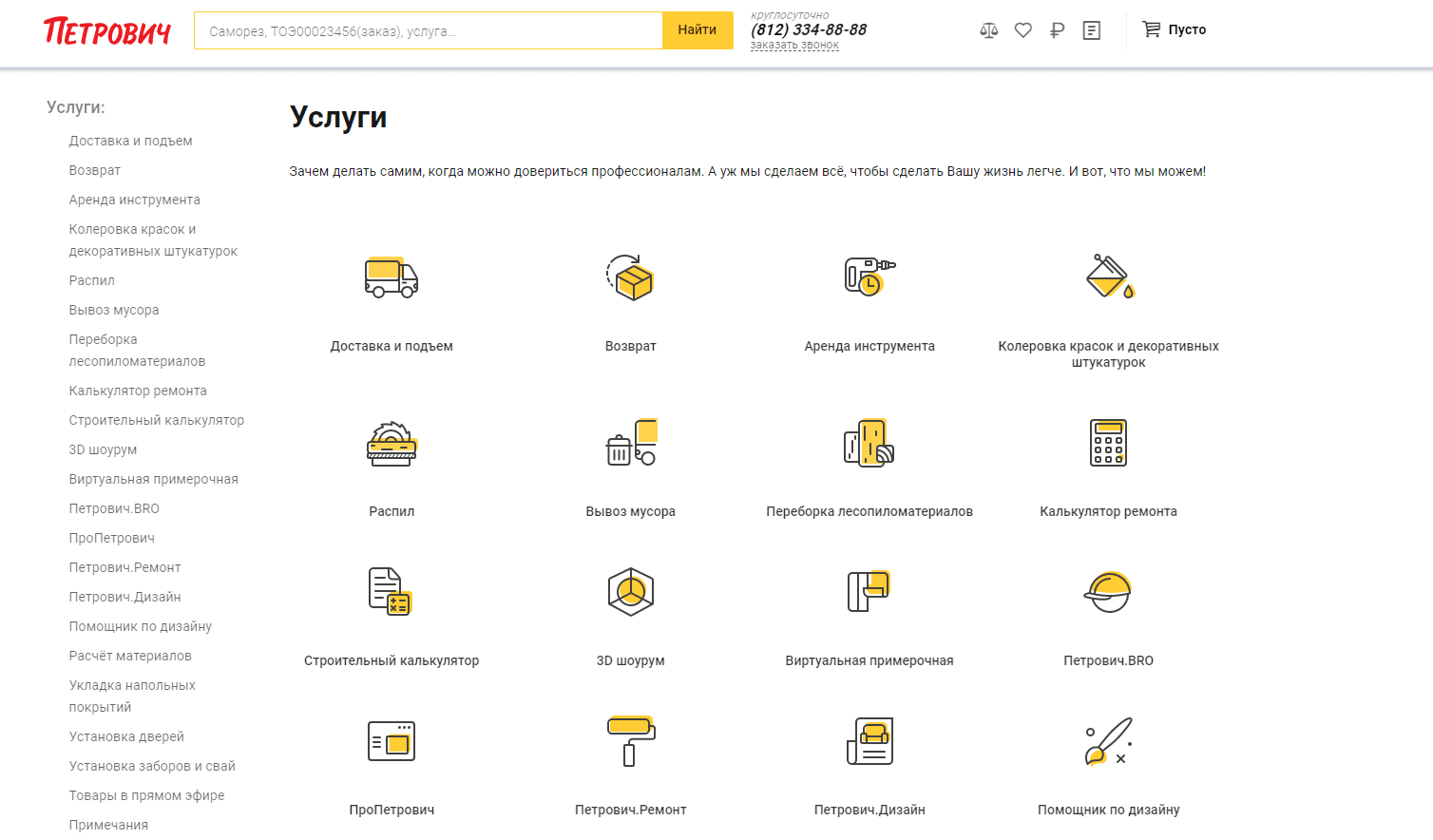This screenshot has width=1433, height=840.
Task: Open the Петрович.BRO helmet icon
Action: (1108, 591)
